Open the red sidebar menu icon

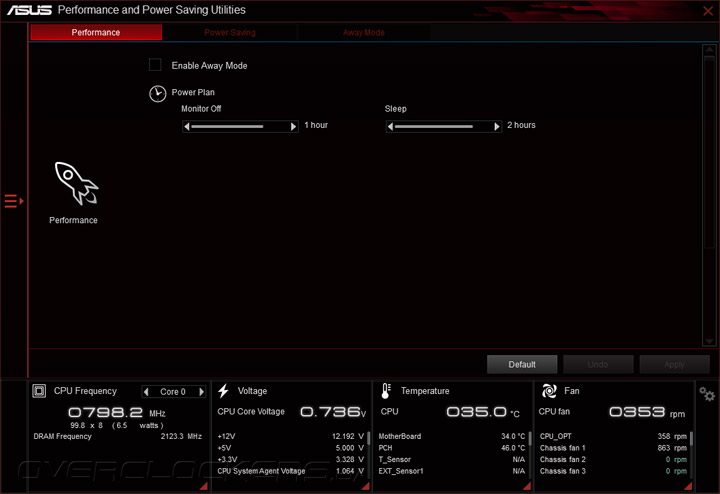[14, 201]
